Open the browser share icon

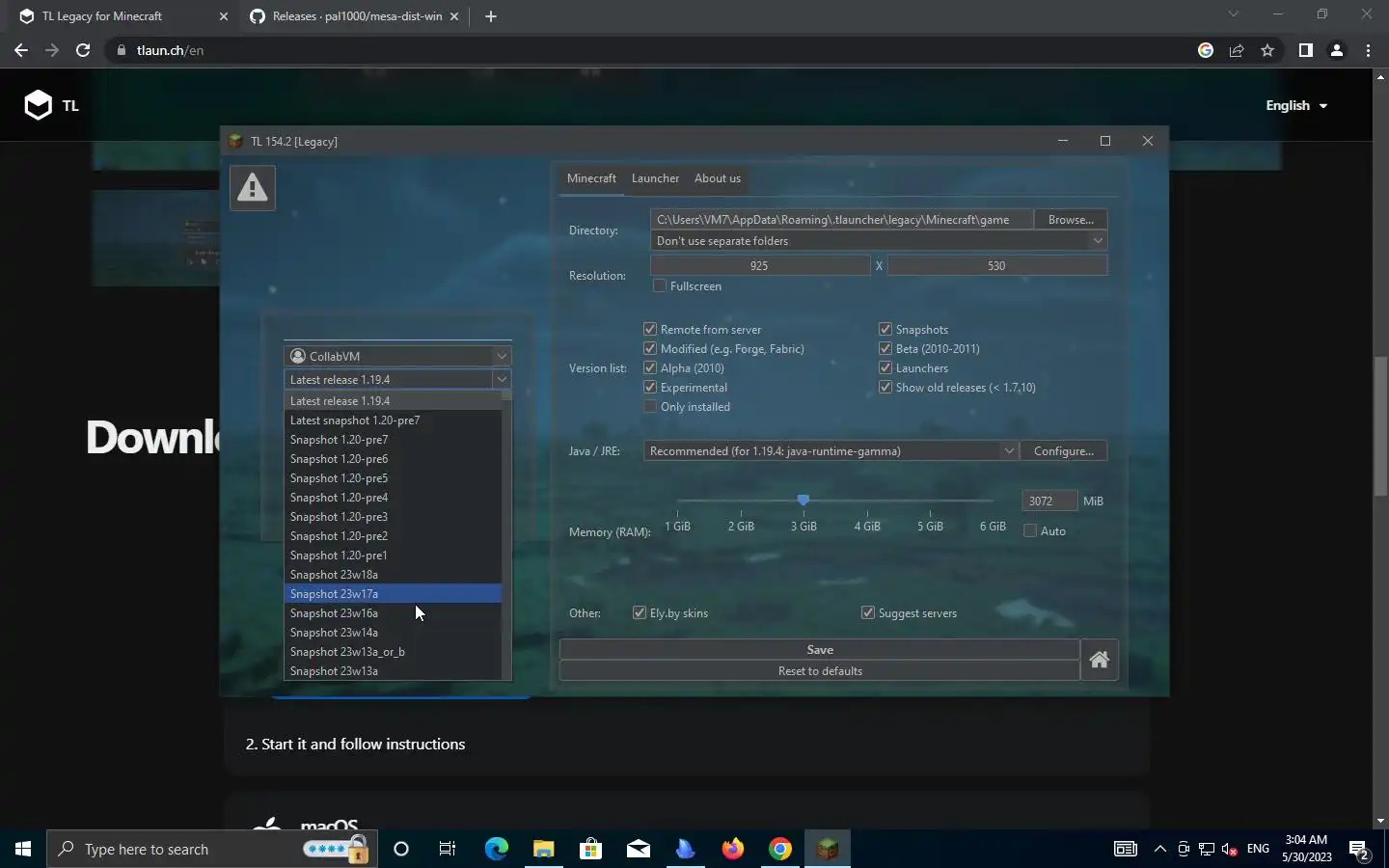coord(1237,50)
